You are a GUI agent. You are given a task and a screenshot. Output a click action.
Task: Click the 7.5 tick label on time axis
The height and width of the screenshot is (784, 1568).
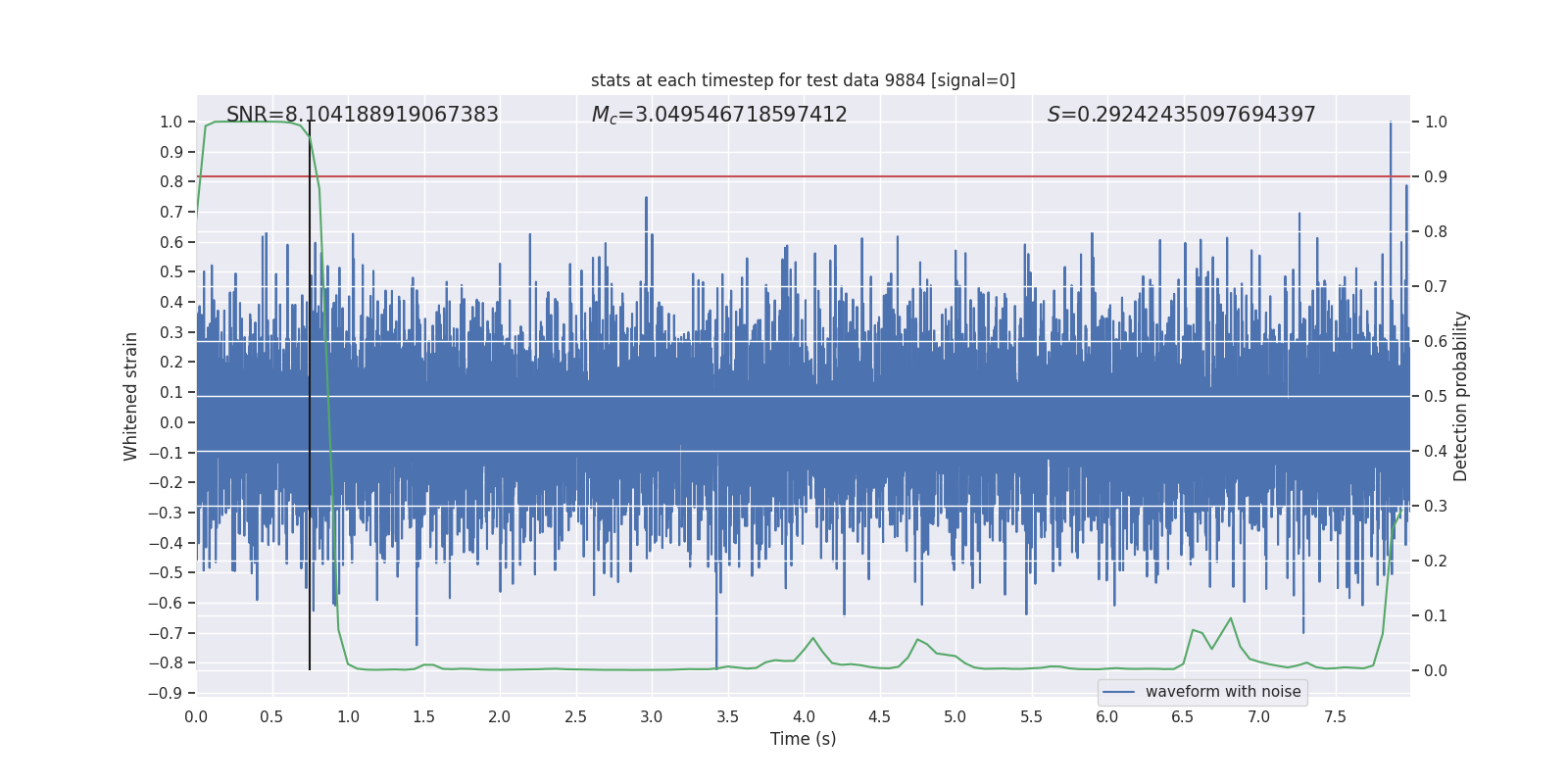click(x=1335, y=717)
